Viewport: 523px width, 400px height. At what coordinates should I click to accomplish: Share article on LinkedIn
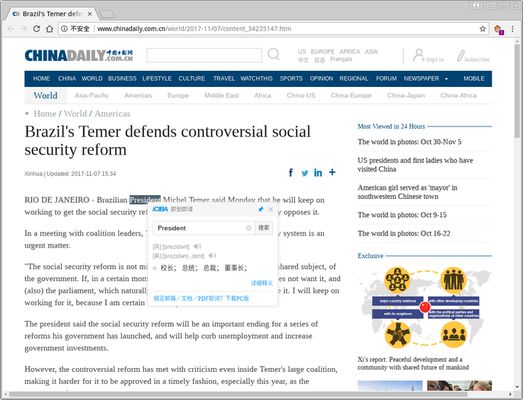click(x=318, y=172)
